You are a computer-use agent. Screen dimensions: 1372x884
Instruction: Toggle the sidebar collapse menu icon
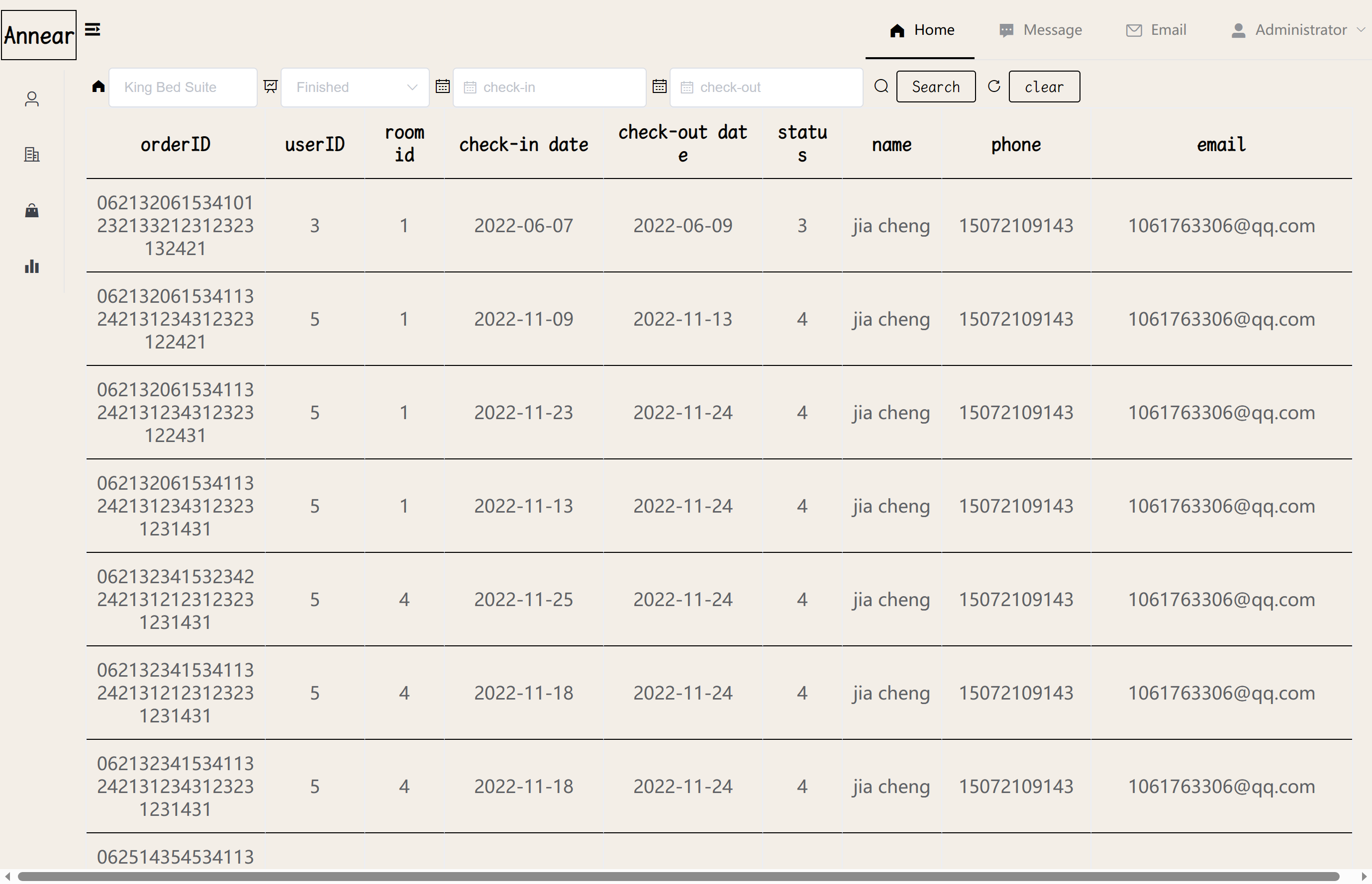[93, 29]
